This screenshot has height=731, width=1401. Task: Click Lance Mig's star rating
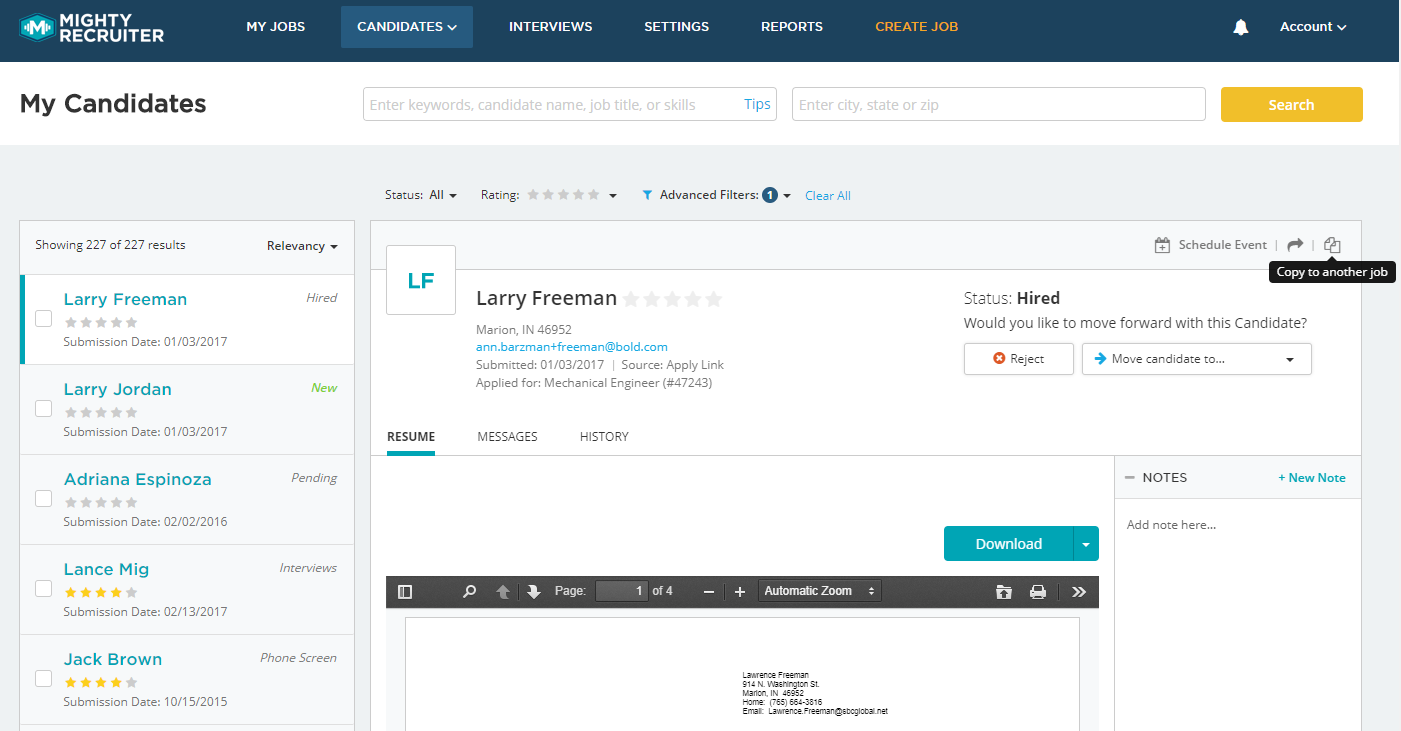(x=100, y=592)
